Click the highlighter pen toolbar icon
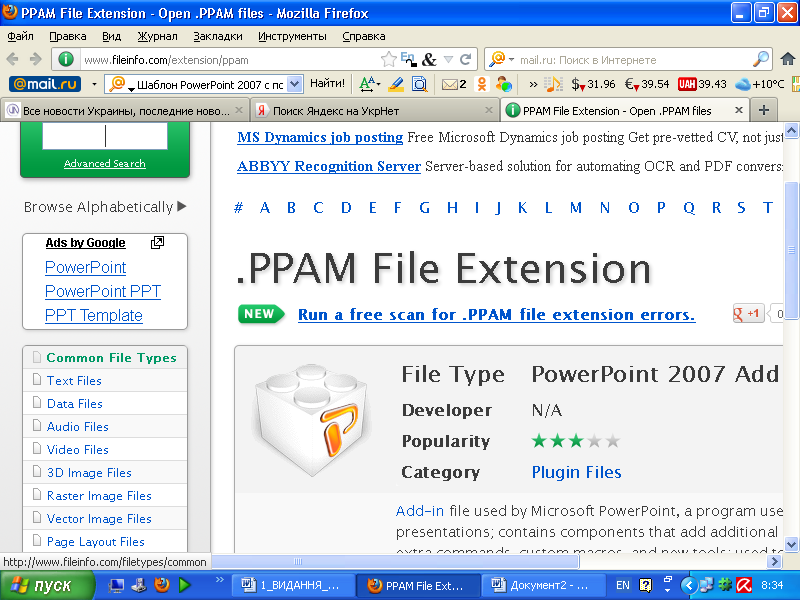The width and height of the screenshot is (800, 600). point(396,84)
